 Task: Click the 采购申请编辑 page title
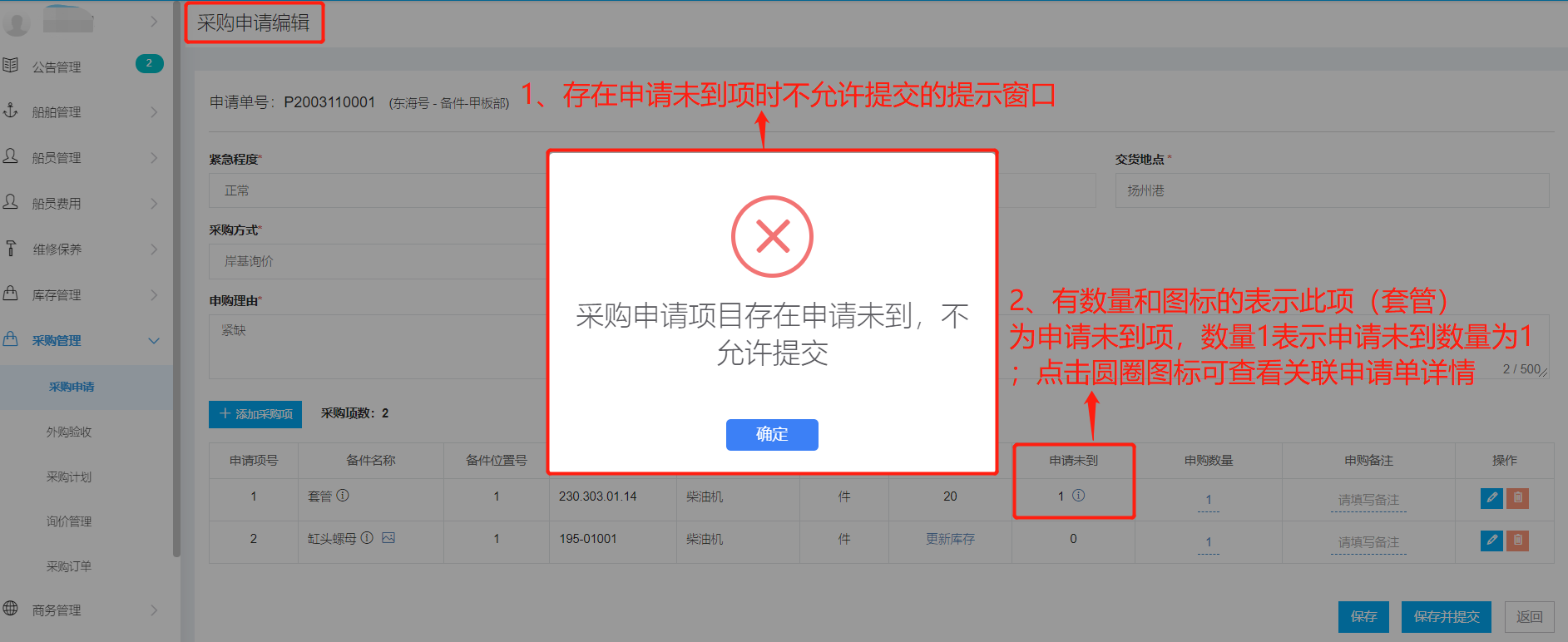tap(253, 22)
